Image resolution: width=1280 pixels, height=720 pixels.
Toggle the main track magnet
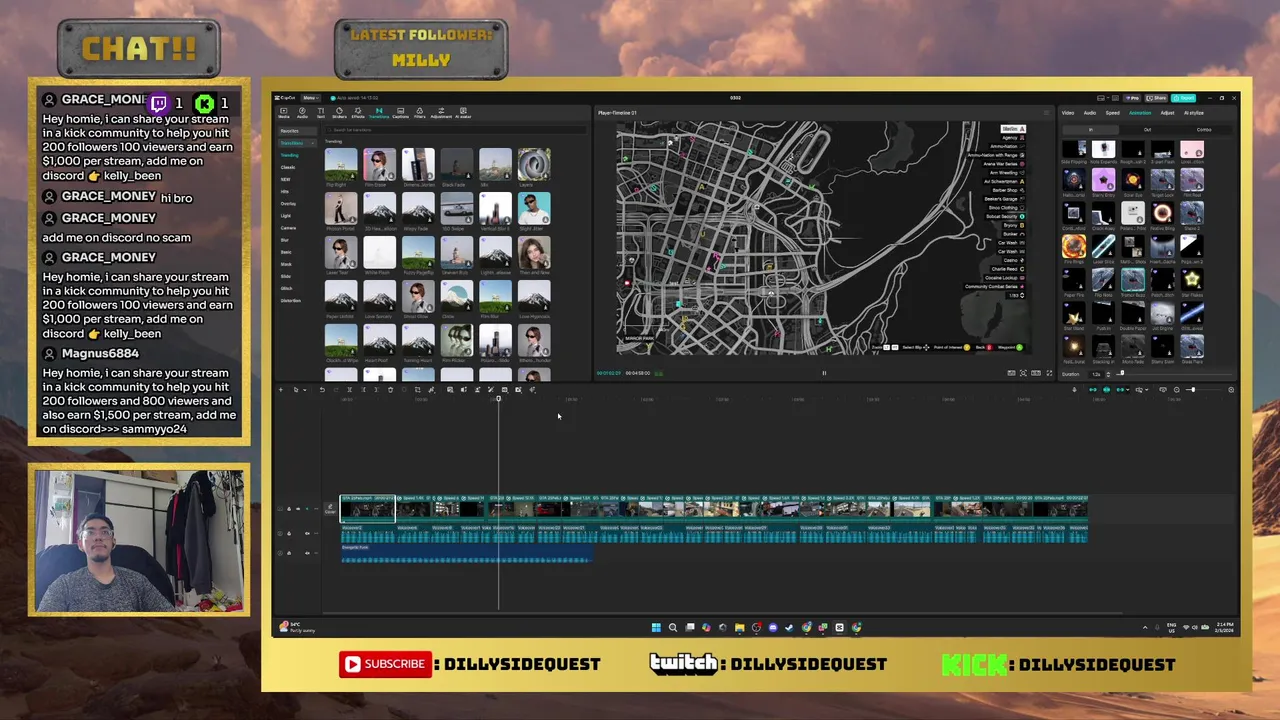click(x=1093, y=390)
